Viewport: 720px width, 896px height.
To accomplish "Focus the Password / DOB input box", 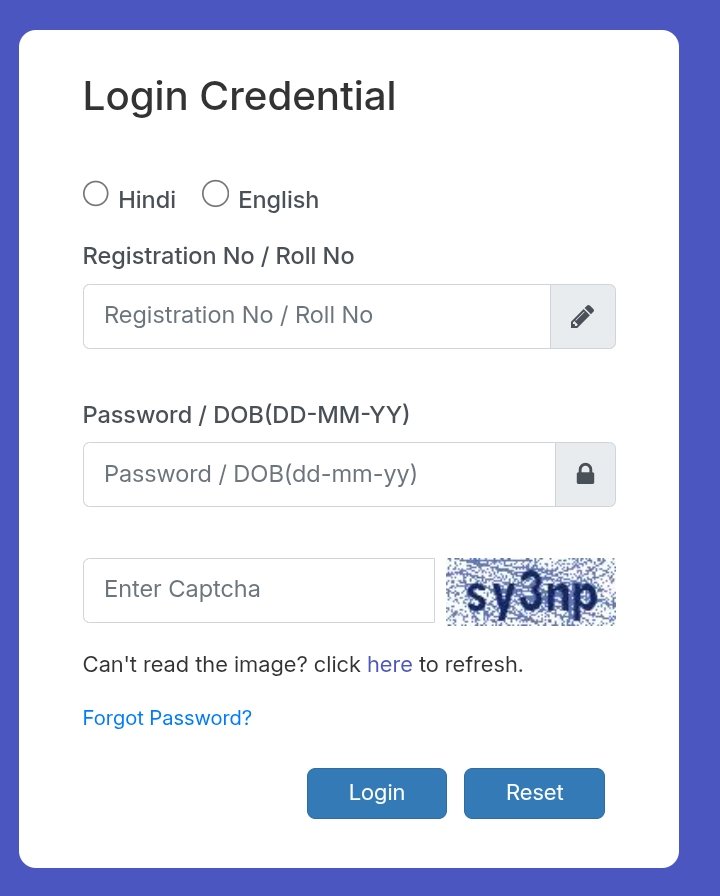I will click(x=318, y=475).
